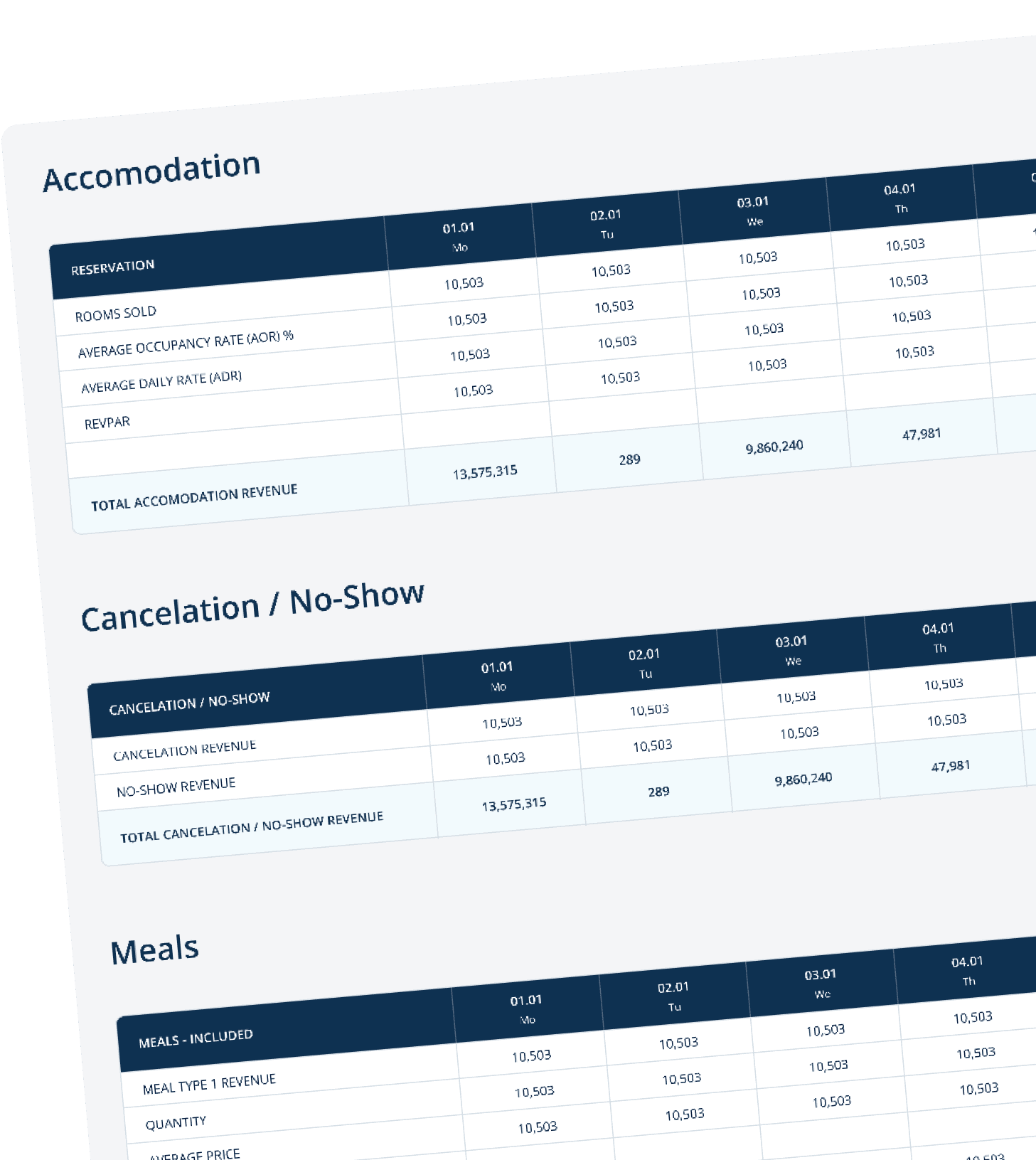
Task: Select CANCELATION REVENUE row label
Action: pos(184,750)
